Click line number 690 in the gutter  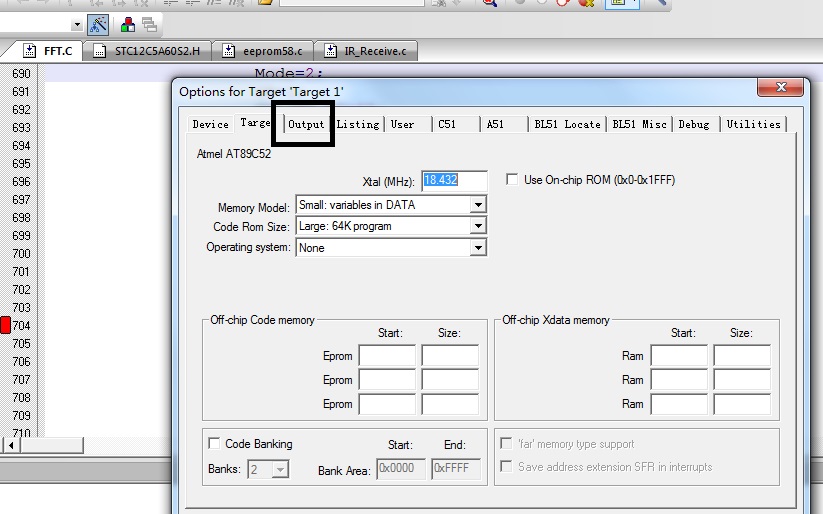point(22,74)
